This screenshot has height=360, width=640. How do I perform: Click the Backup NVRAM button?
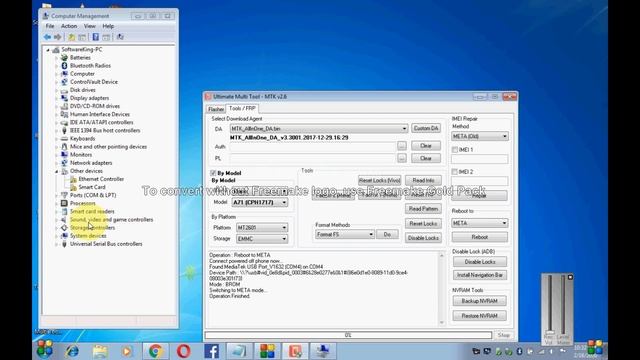[480, 301]
